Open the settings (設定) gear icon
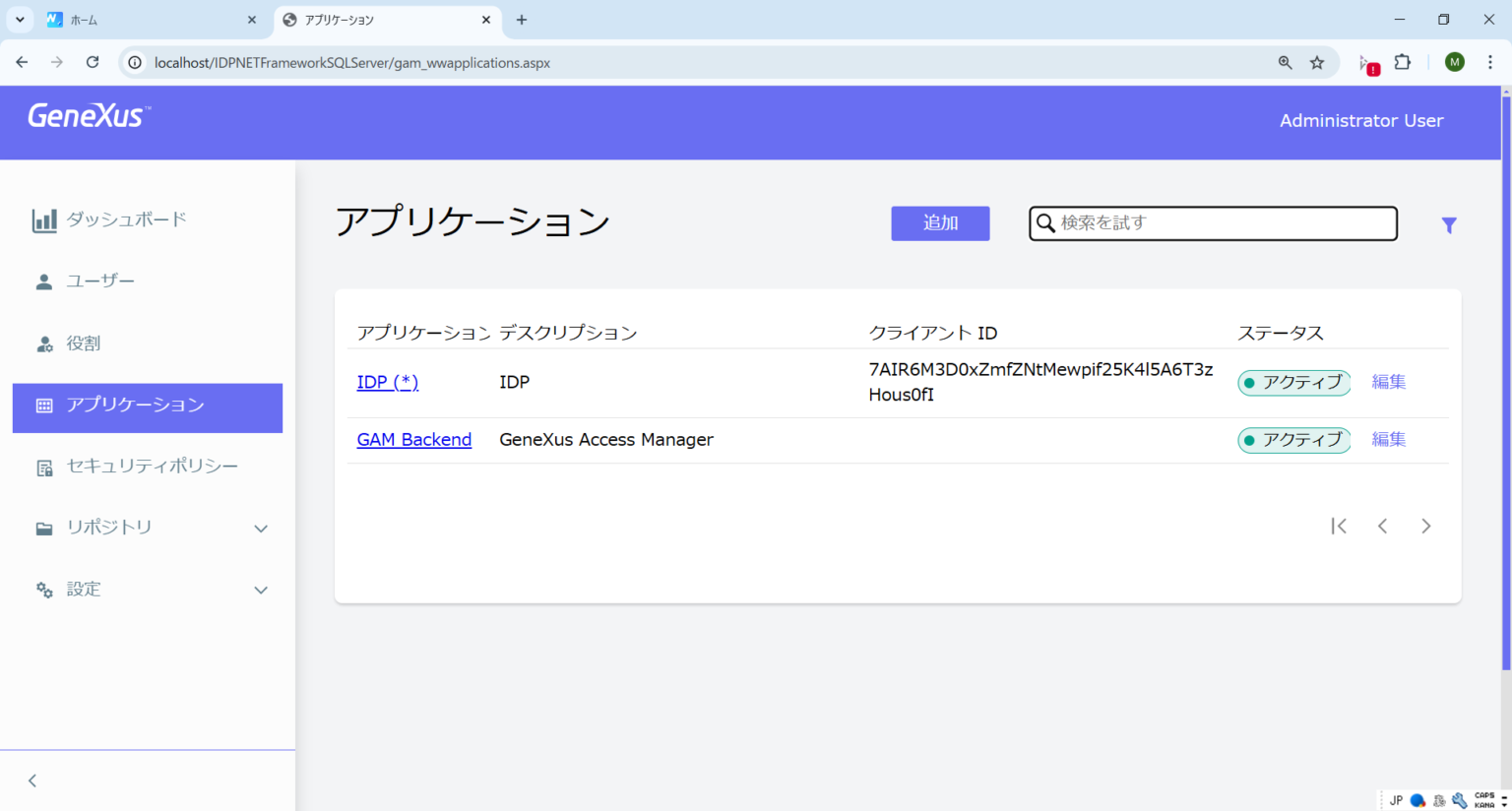The image size is (1512, 811). click(x=43, y=589)
